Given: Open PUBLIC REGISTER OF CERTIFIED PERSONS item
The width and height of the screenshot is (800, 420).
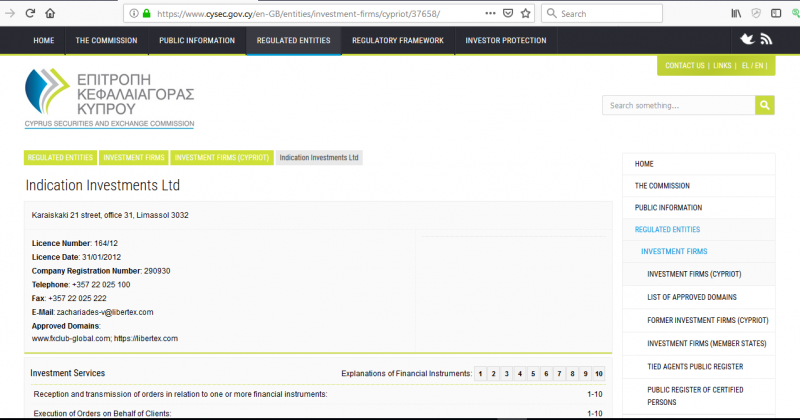Looking at the screenshot, I should pos(698,396).
